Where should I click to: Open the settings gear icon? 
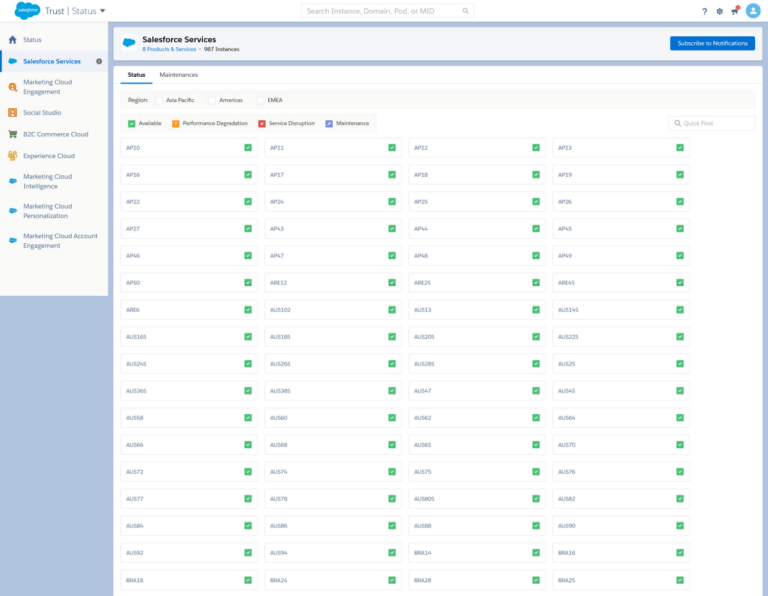(719, 11)
